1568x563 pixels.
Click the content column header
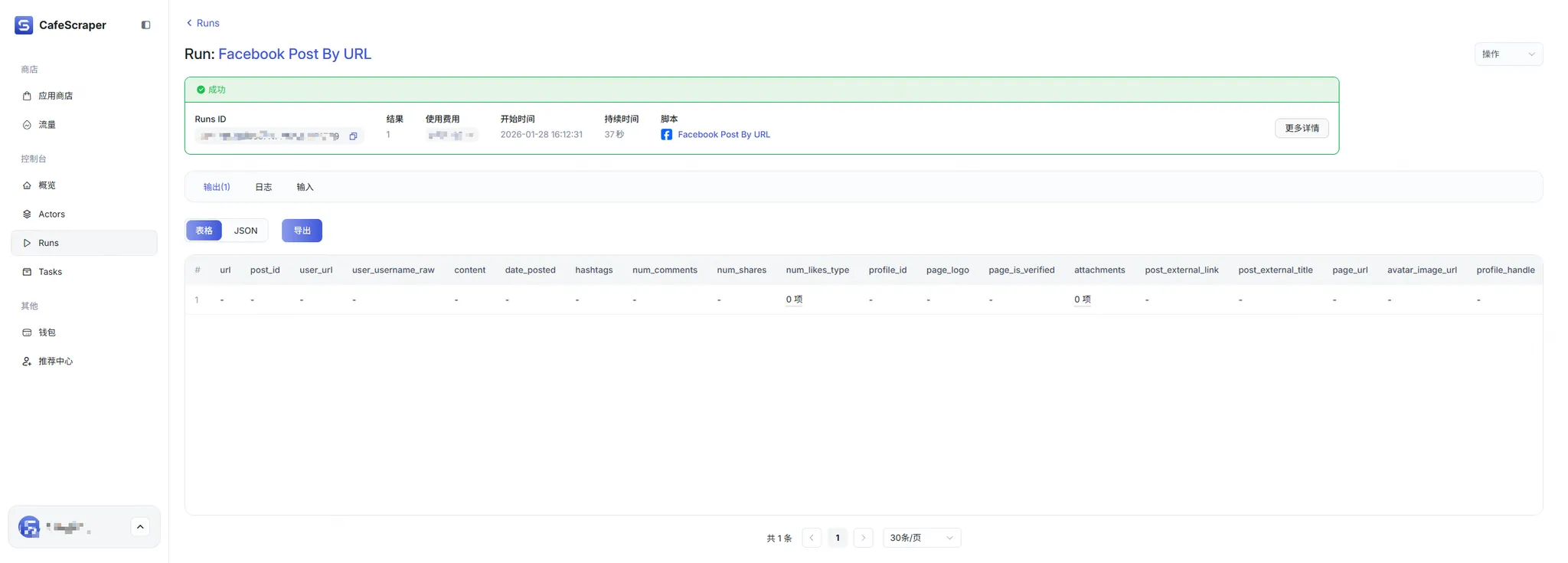[469, 270]
